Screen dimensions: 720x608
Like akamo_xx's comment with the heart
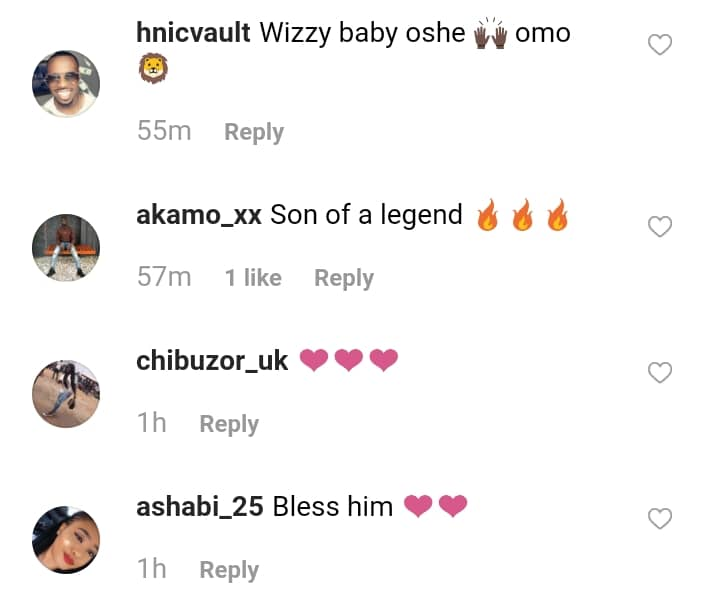coord(660,227)
